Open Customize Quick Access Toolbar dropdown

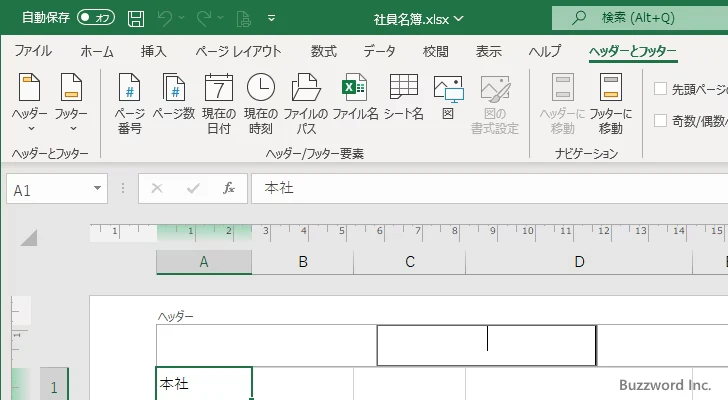[272, 18]
